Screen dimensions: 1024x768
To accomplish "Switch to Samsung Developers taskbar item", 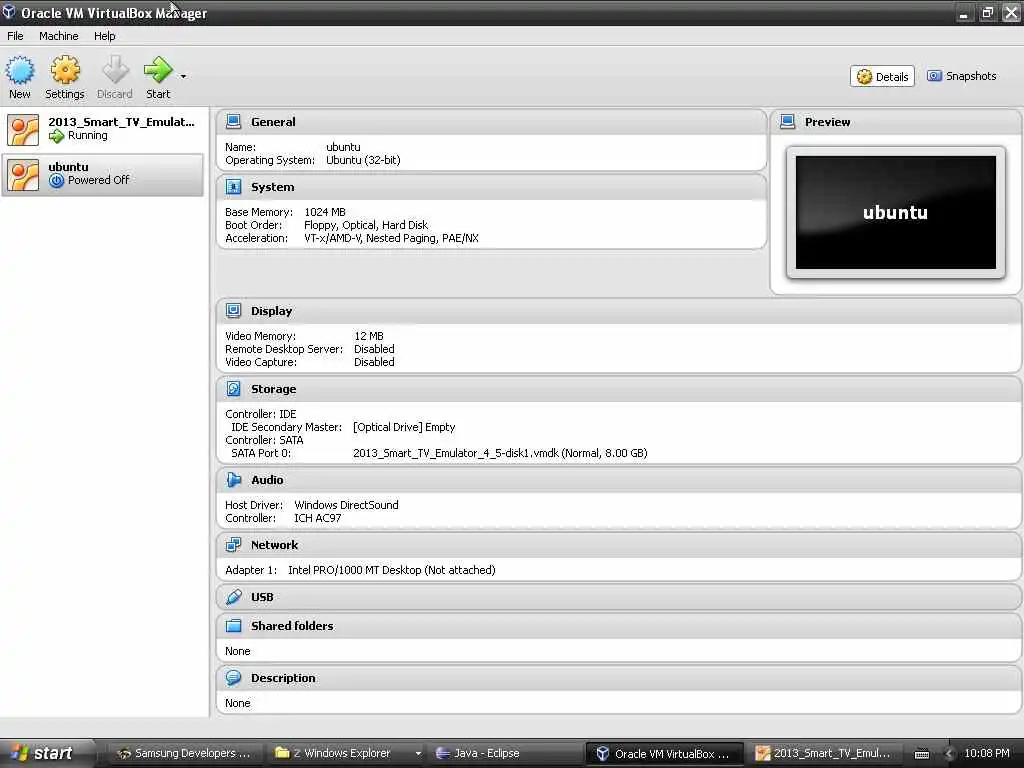I will pyautogui.click(x=184, y=754).
